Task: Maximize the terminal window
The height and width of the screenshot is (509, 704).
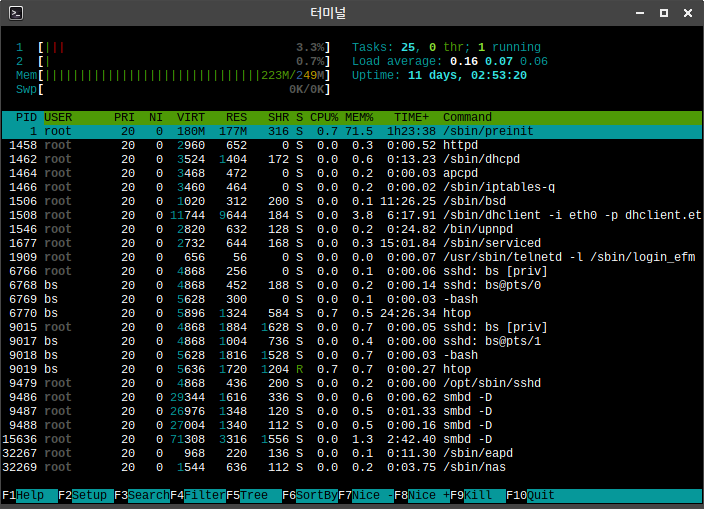Action: pyautogui.click(x=664, y=13)
